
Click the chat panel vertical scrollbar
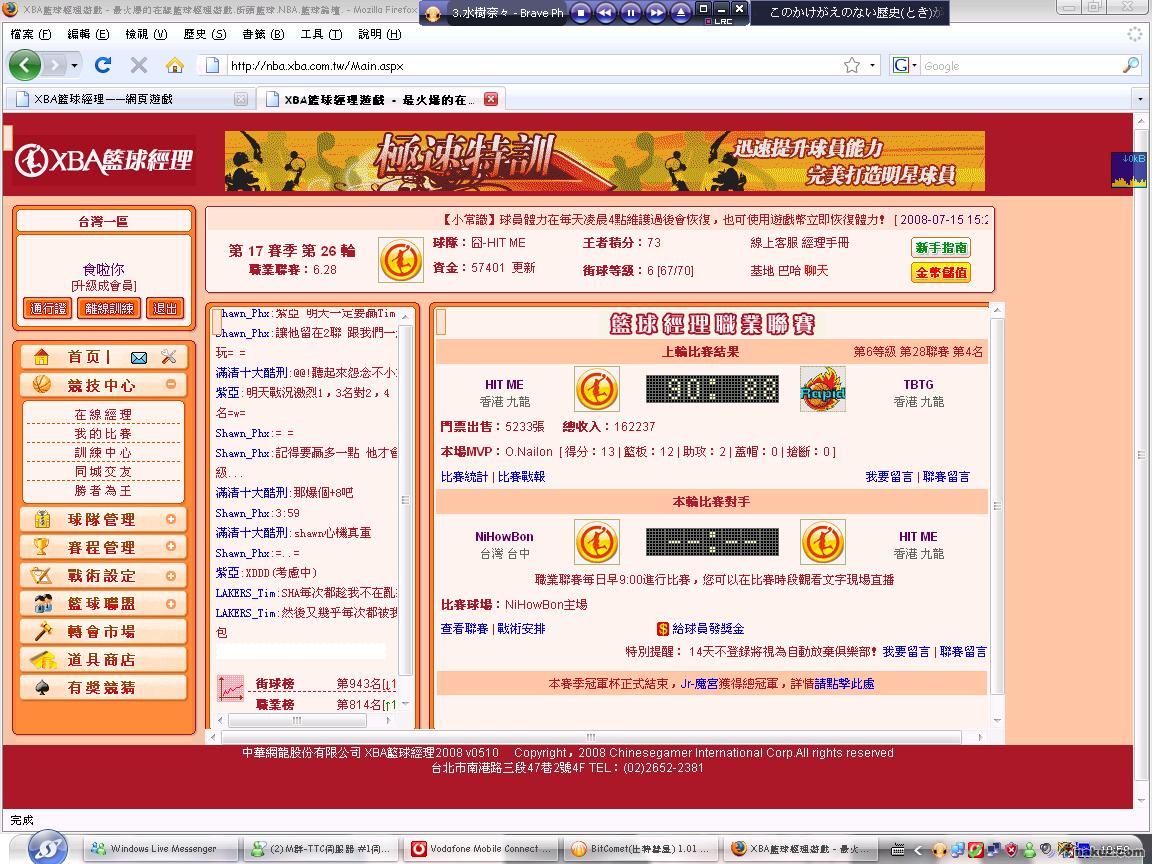pyautogui.click(x=405, y=500)
